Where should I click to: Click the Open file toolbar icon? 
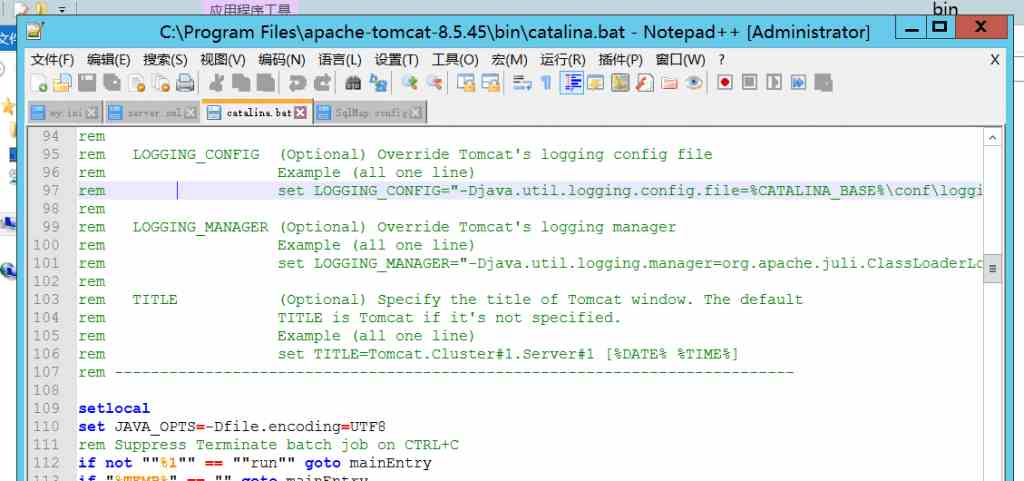62,83
